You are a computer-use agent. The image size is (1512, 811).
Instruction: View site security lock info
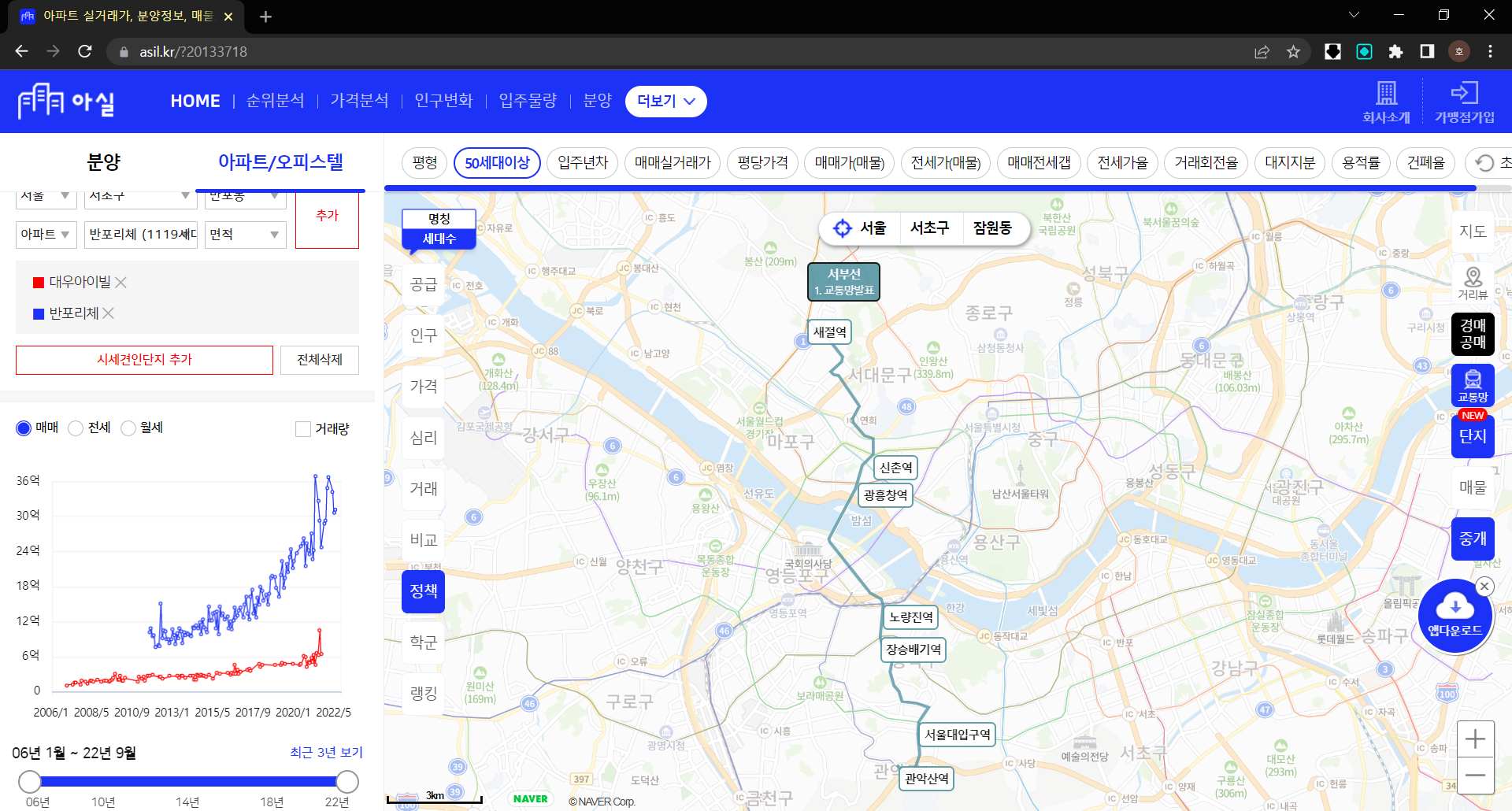[x=124, y=51]
